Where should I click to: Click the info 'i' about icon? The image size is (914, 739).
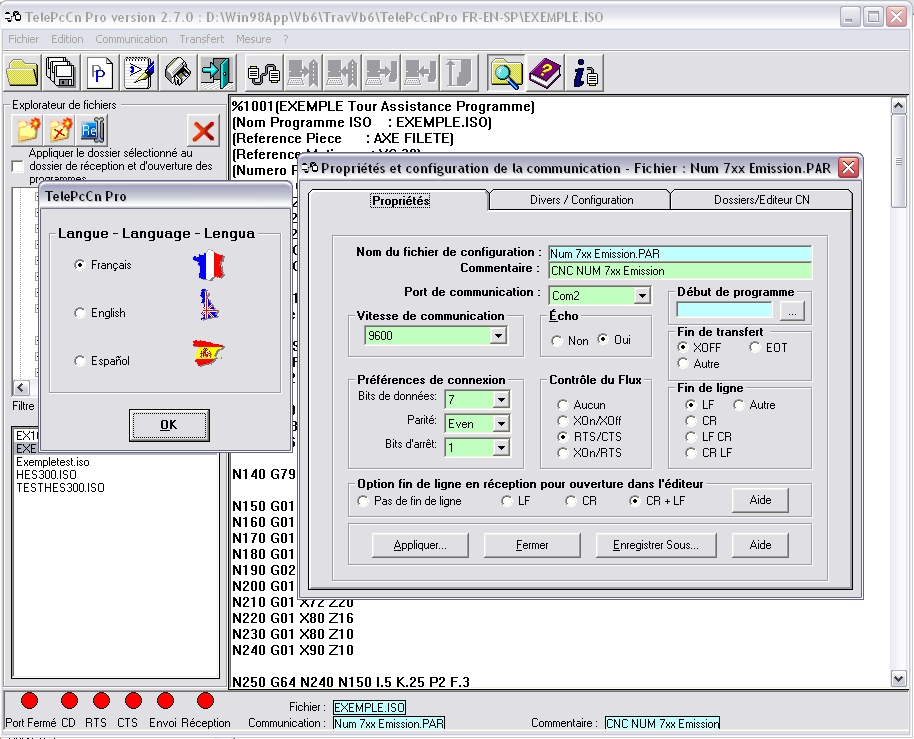584,73
